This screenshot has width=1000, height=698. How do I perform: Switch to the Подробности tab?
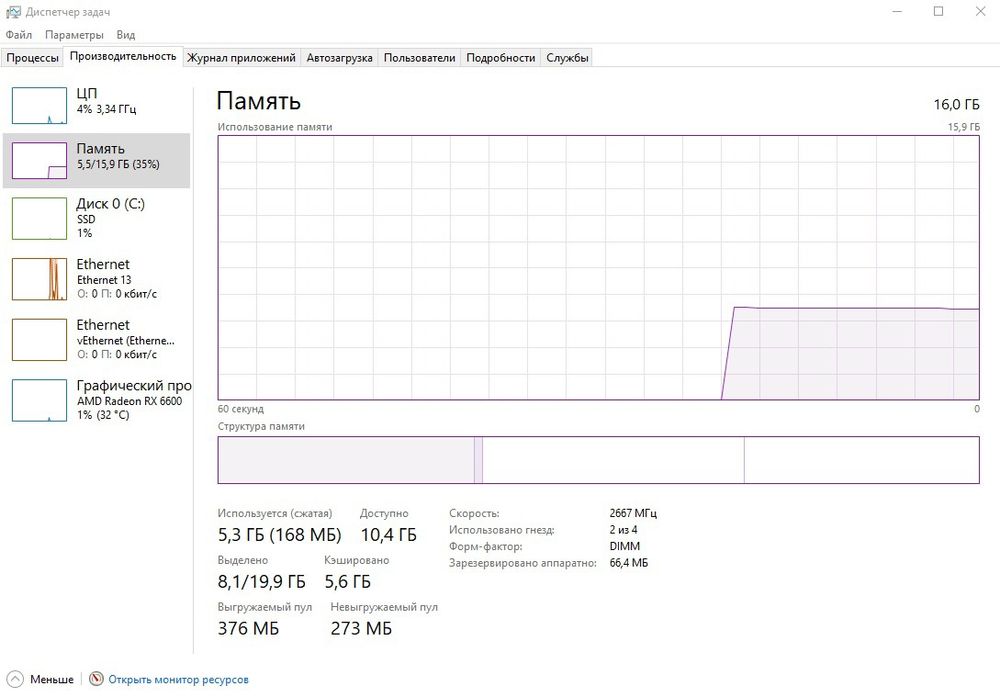click(x=500, y=58)
